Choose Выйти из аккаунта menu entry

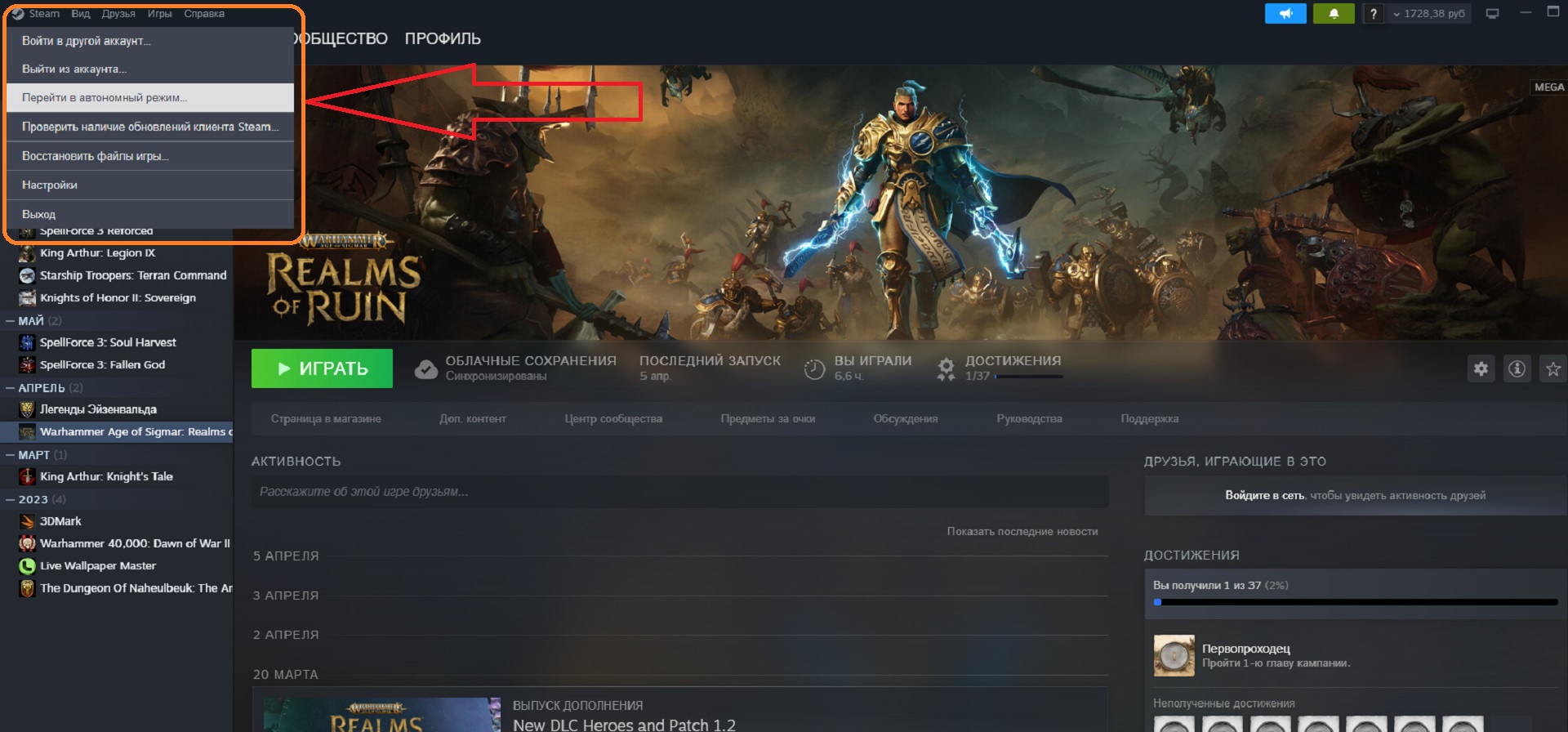tap(149, 69)
